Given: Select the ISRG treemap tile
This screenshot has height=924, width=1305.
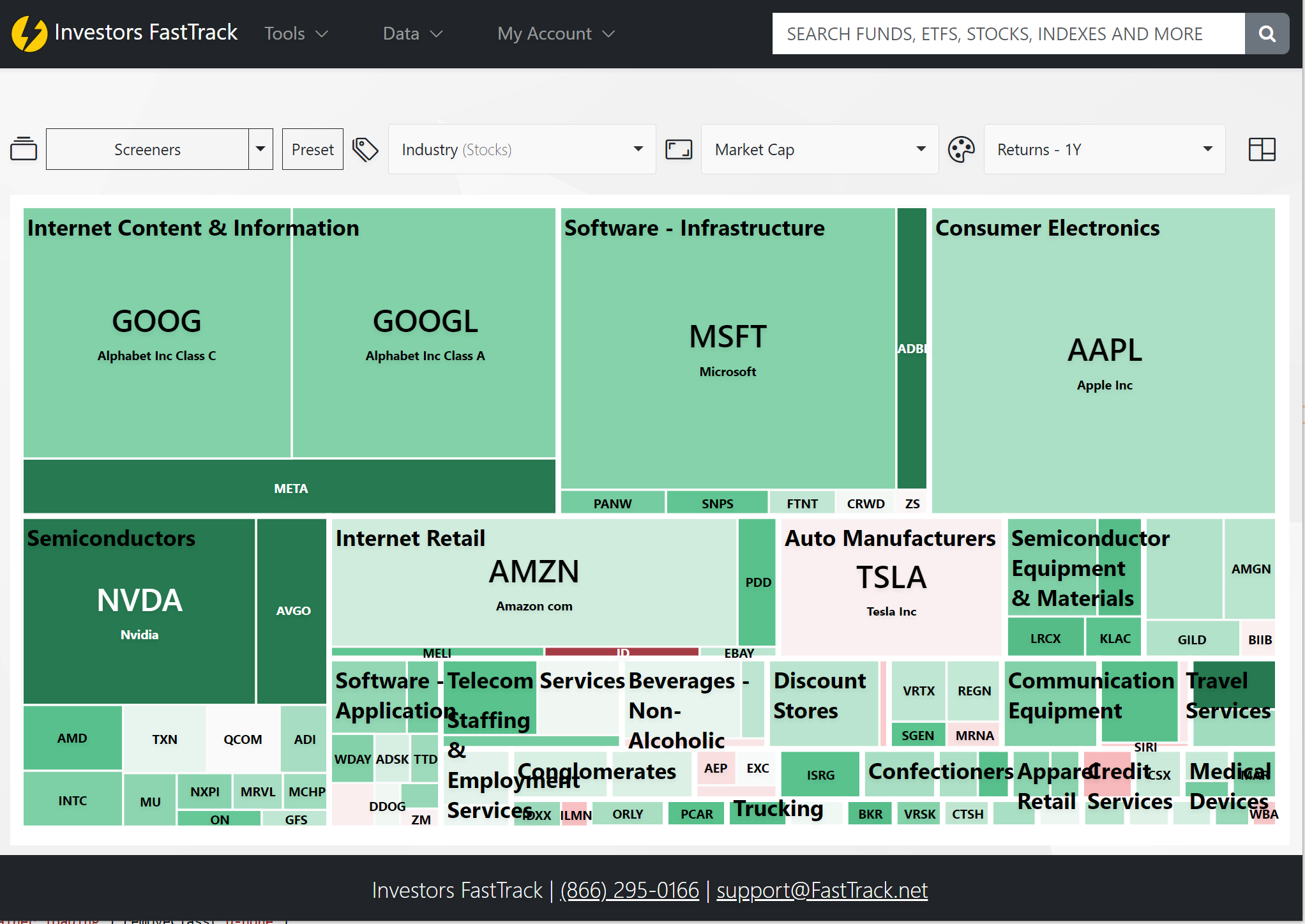Looking at the screenshot, I should pos(820,774).
